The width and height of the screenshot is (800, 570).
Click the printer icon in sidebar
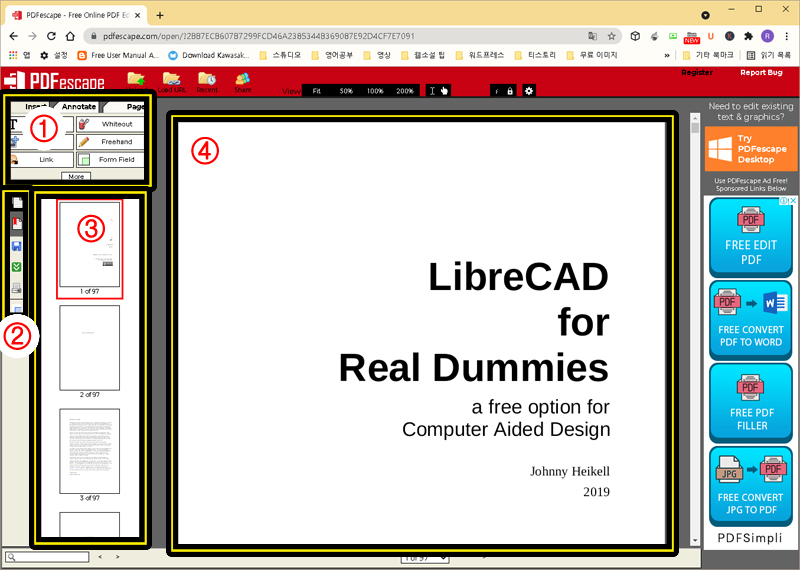click(16, 288)
